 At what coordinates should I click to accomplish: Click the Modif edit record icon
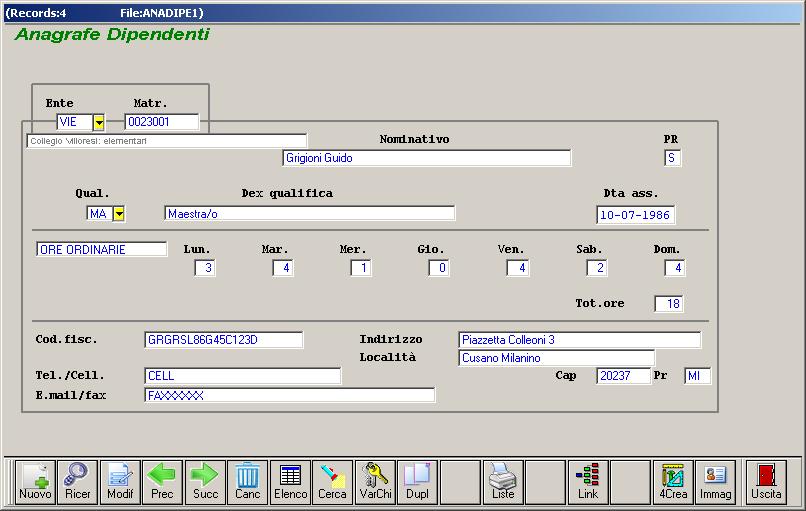(x=120, y=481)
